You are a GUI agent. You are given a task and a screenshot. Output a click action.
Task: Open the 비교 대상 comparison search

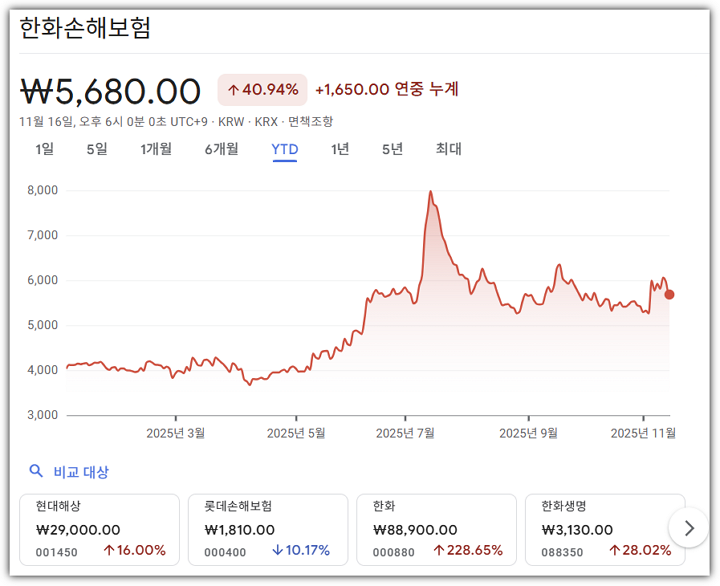click(x=81, y=472)
